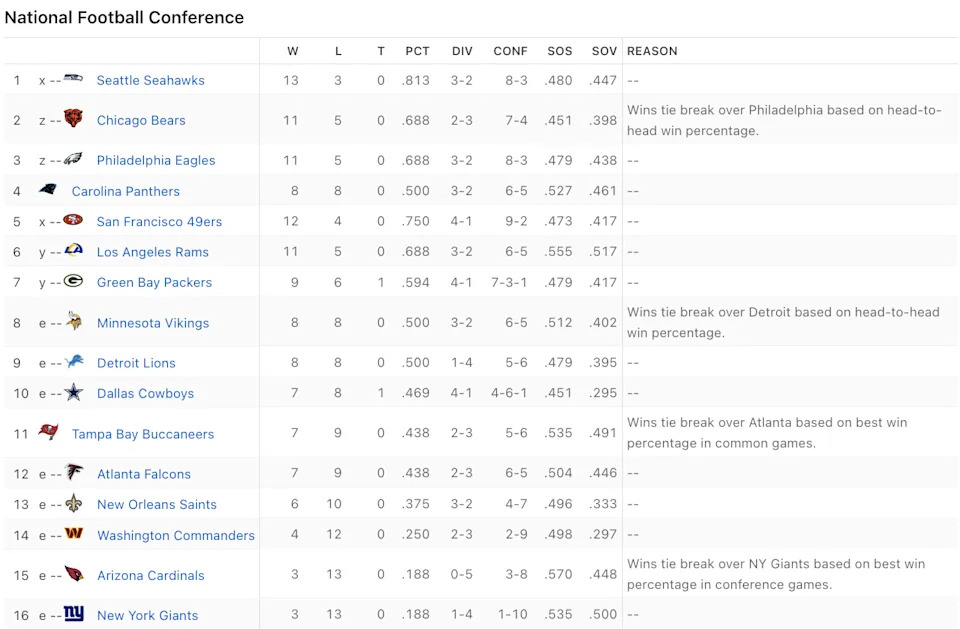Click the W column header

pos(292,51)
